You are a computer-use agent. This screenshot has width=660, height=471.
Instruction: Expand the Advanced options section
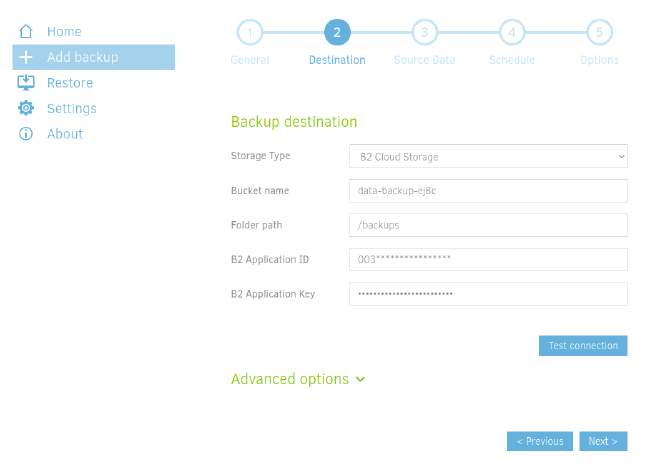click(x=298, y=379)
